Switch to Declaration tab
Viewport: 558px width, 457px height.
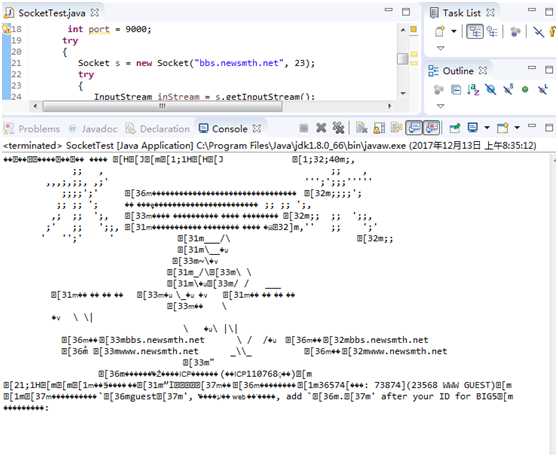[x=157, y=129]
